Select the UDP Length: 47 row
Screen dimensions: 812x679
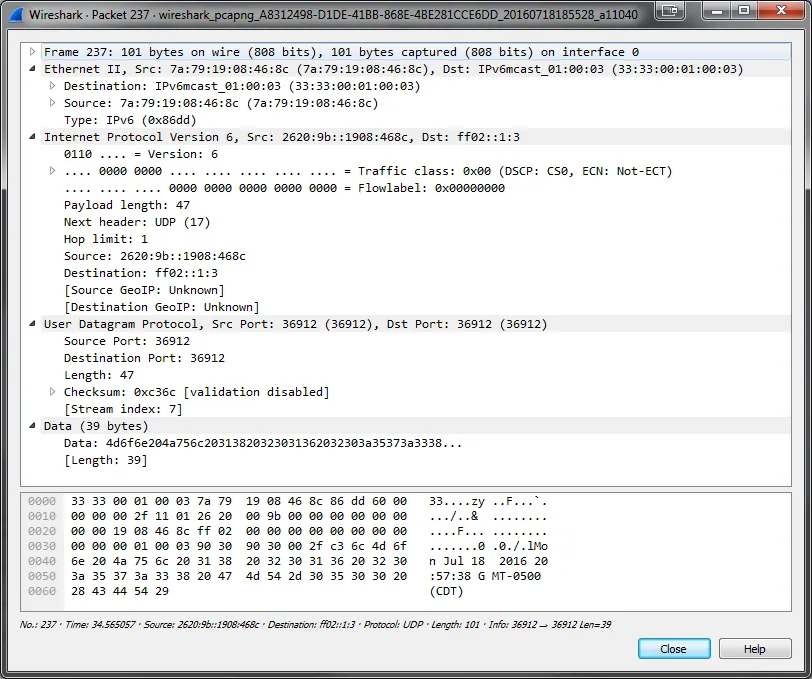pos(99,375)
